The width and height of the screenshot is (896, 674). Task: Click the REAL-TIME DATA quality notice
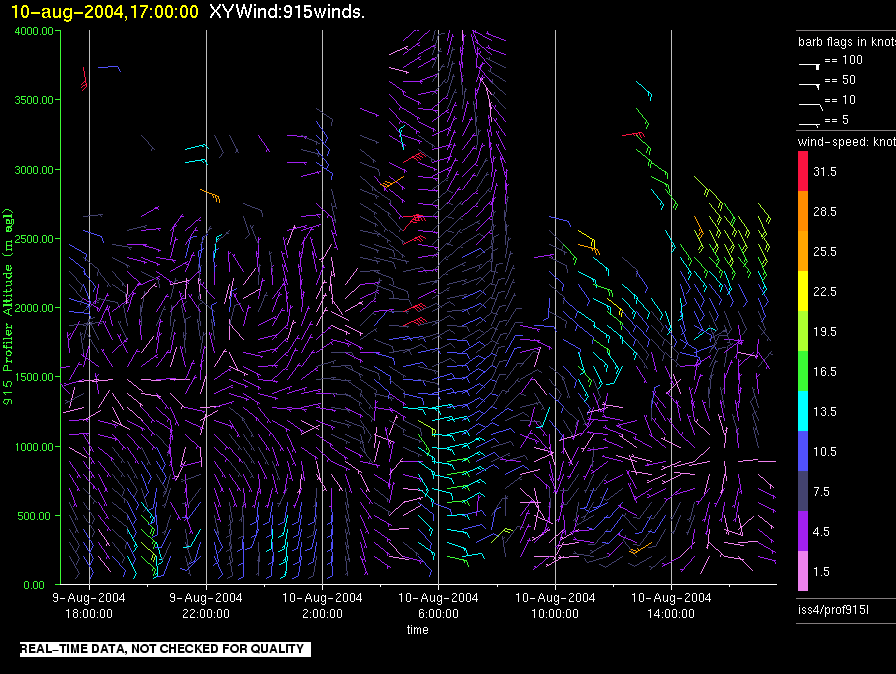[x=166, y=649]
